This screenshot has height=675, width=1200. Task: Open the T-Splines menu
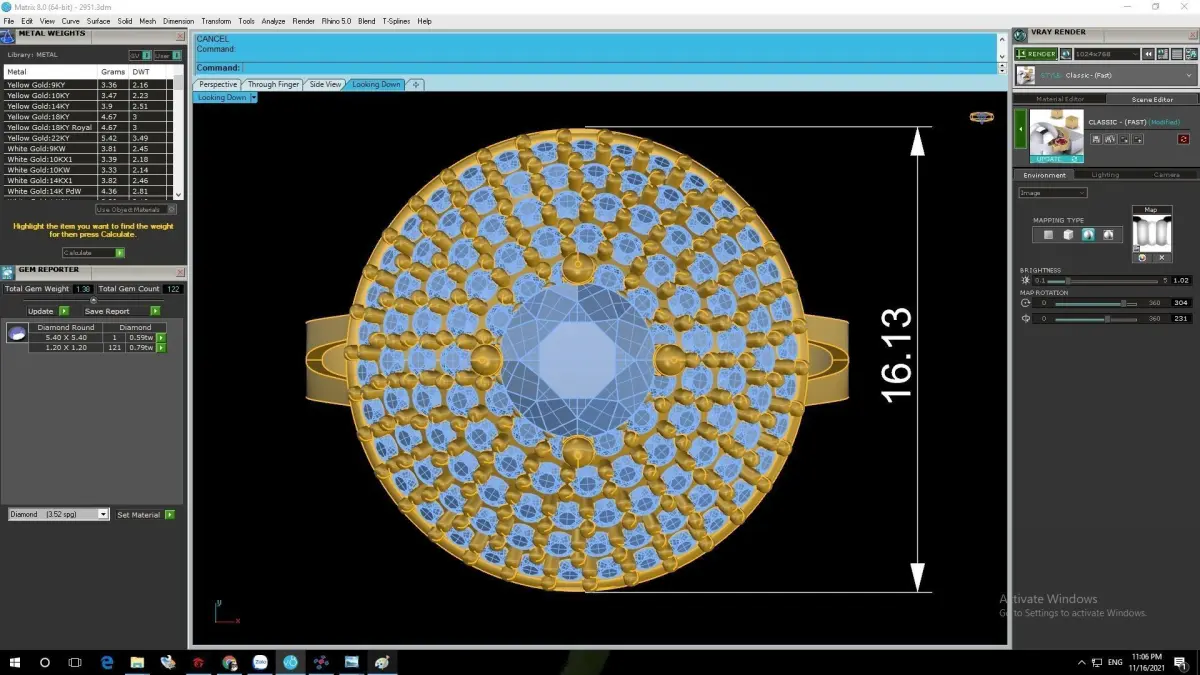pos(397,21)
